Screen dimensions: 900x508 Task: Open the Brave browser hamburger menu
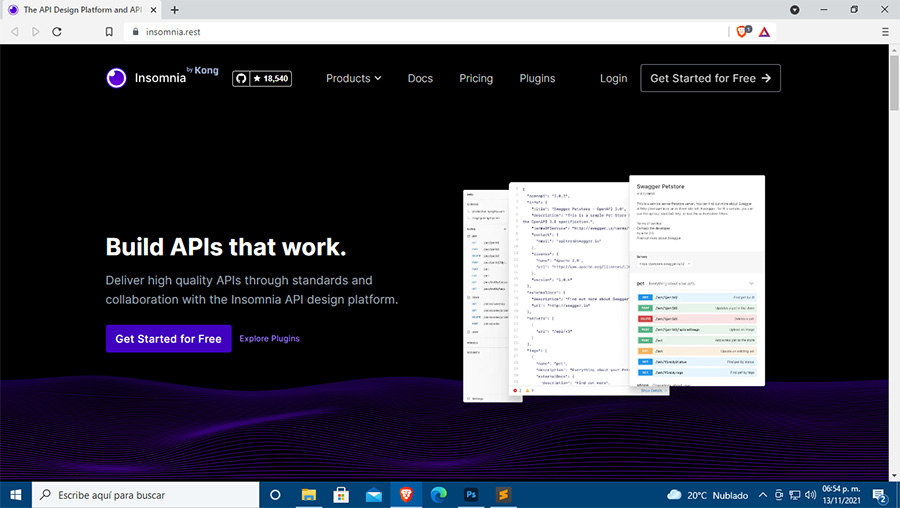pos(885,32)
